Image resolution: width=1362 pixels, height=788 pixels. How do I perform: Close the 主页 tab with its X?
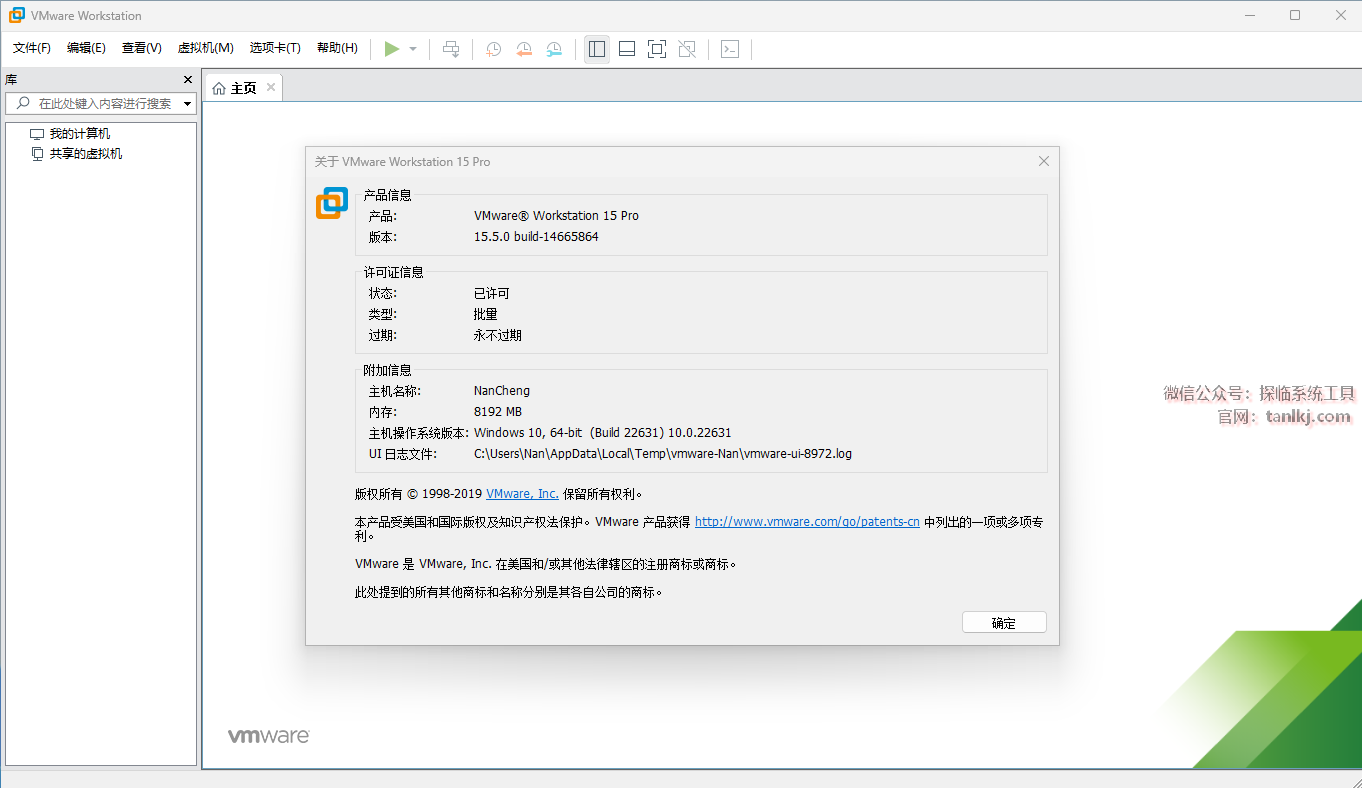pos(270,88)
